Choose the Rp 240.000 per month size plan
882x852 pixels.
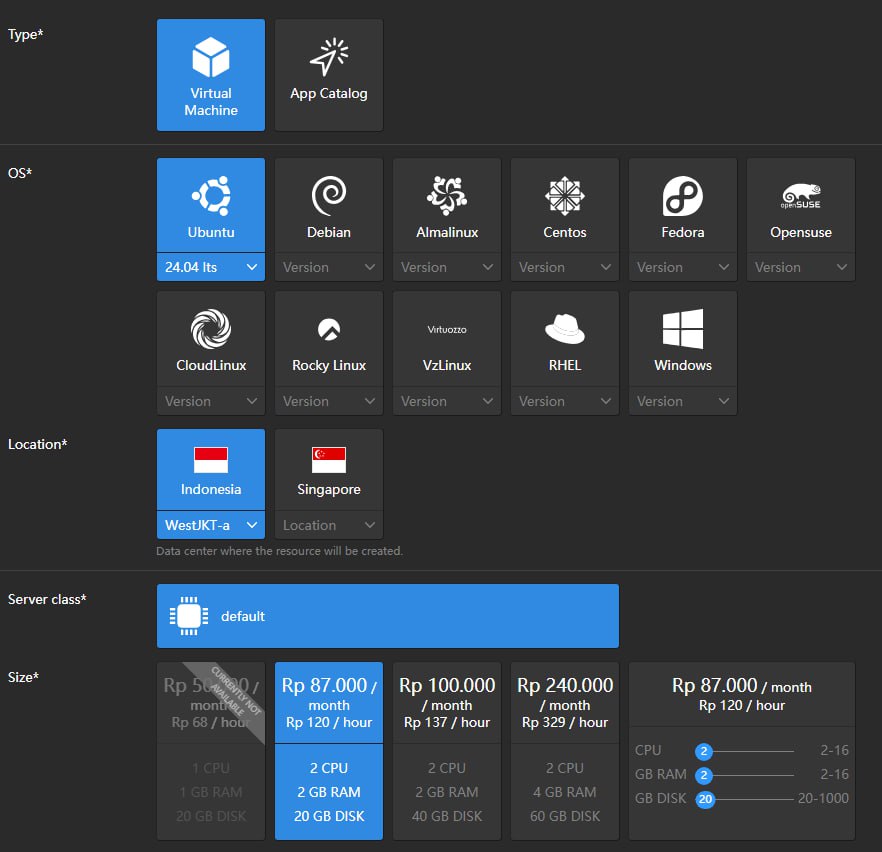(x=565, y=750)
